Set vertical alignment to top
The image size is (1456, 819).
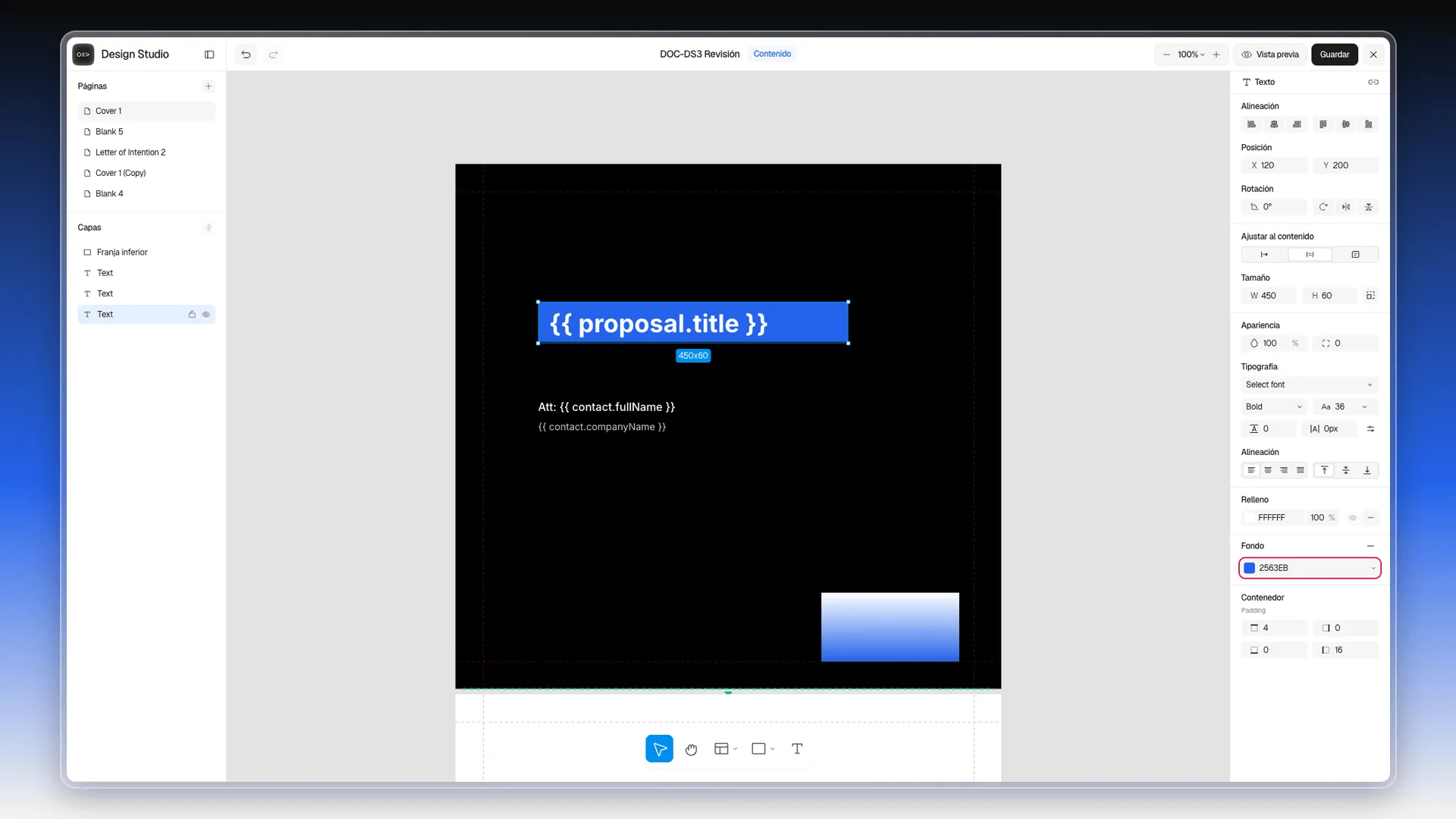(1325, 470)
